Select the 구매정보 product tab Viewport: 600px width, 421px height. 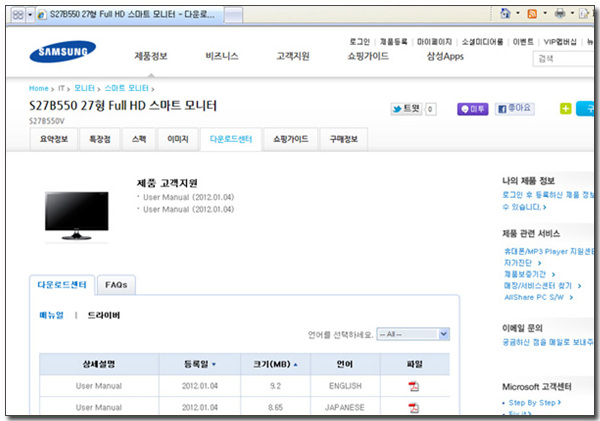tap(344, 139)
